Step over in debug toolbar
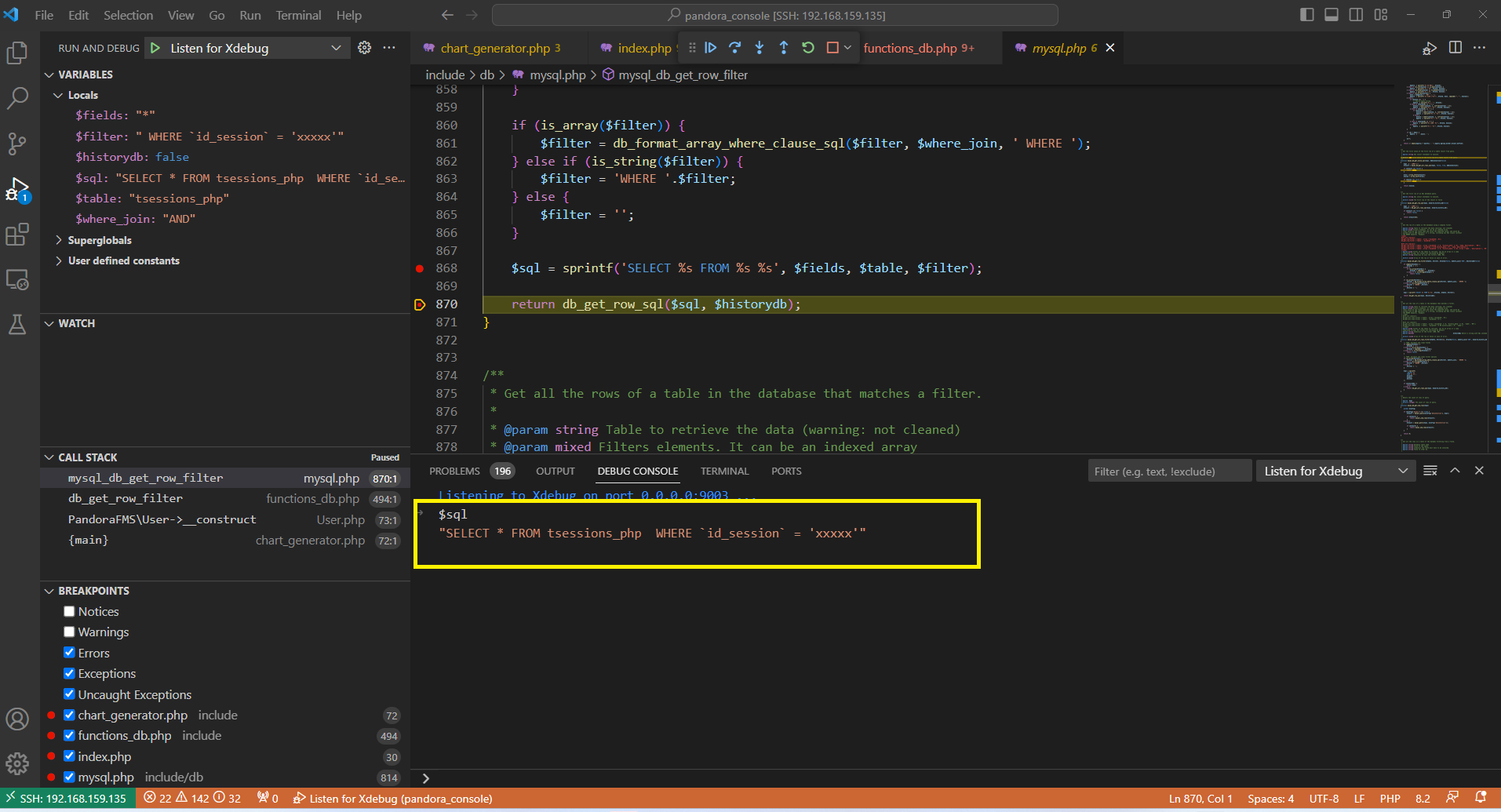Screen dimensions: 1501x812 point(734,48)
